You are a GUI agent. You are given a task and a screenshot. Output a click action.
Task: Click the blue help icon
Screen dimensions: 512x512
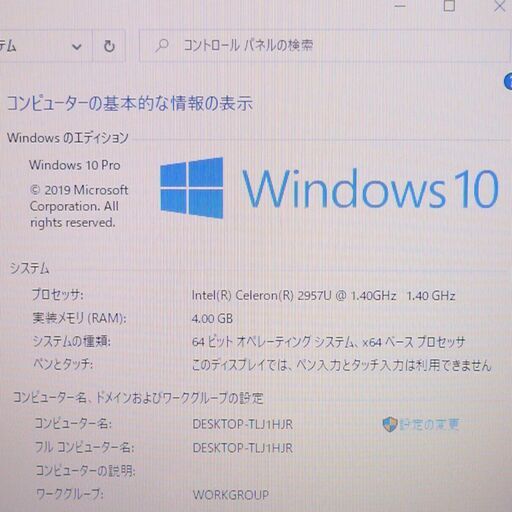pyautogui.click(x=508, y=82)
